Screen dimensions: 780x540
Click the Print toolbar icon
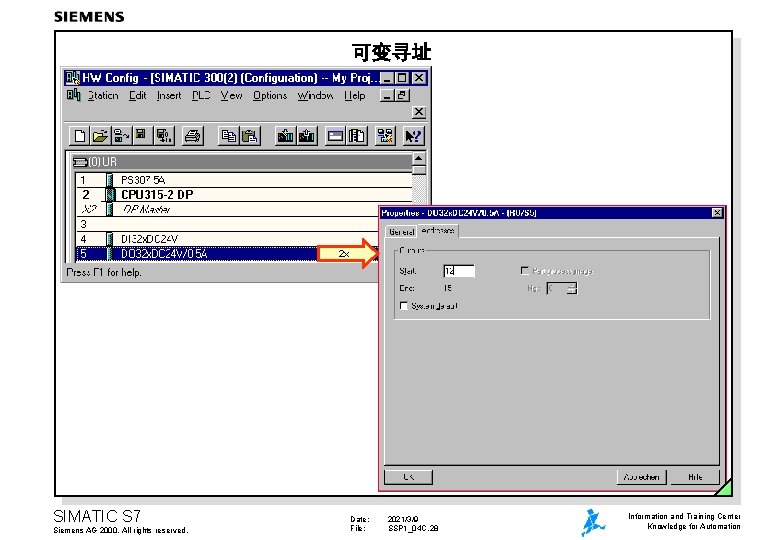(193, 136)
